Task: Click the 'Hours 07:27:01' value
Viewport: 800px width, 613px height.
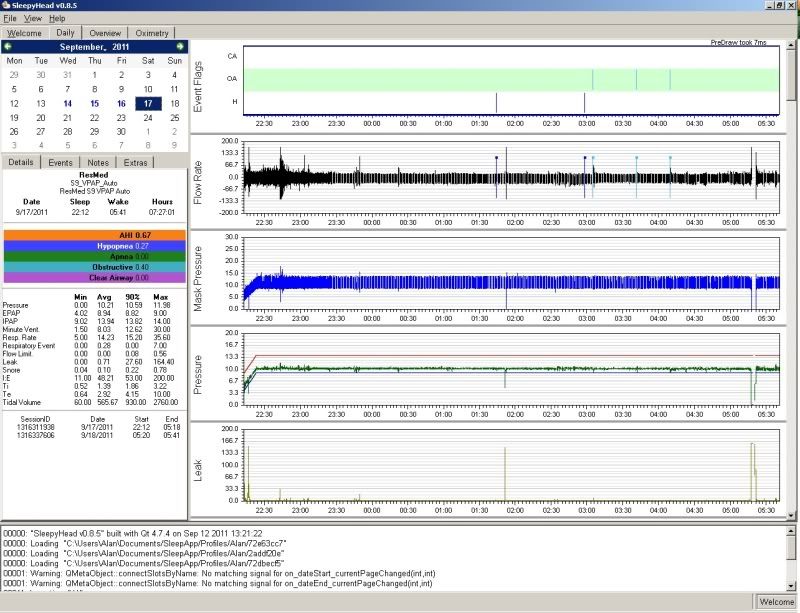Action: pos(162,212)
